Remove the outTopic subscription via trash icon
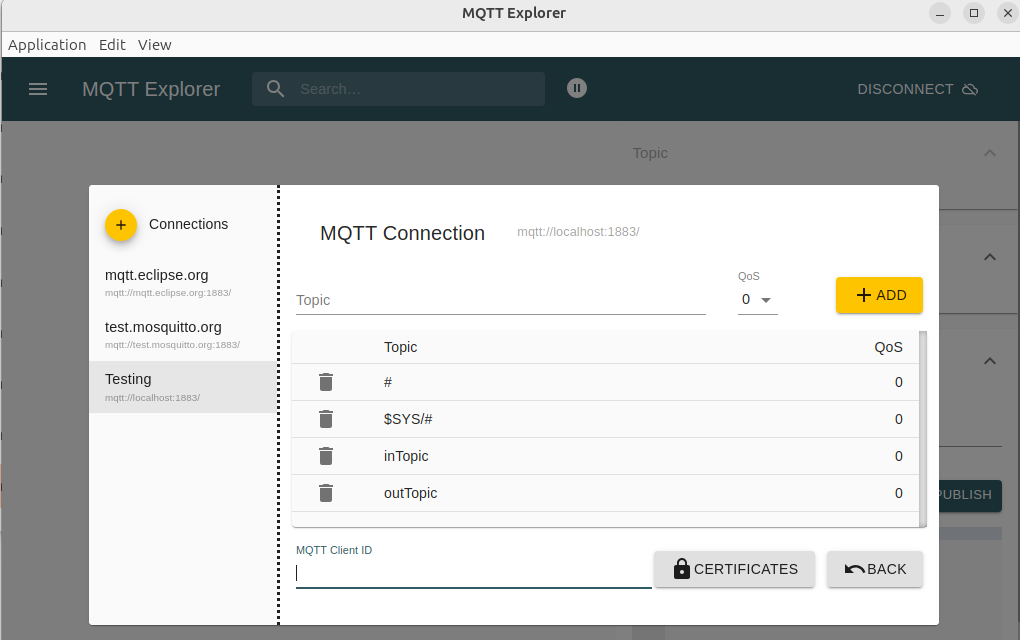The height and width of the screenshot is (640, 1020). click(325, 493)
